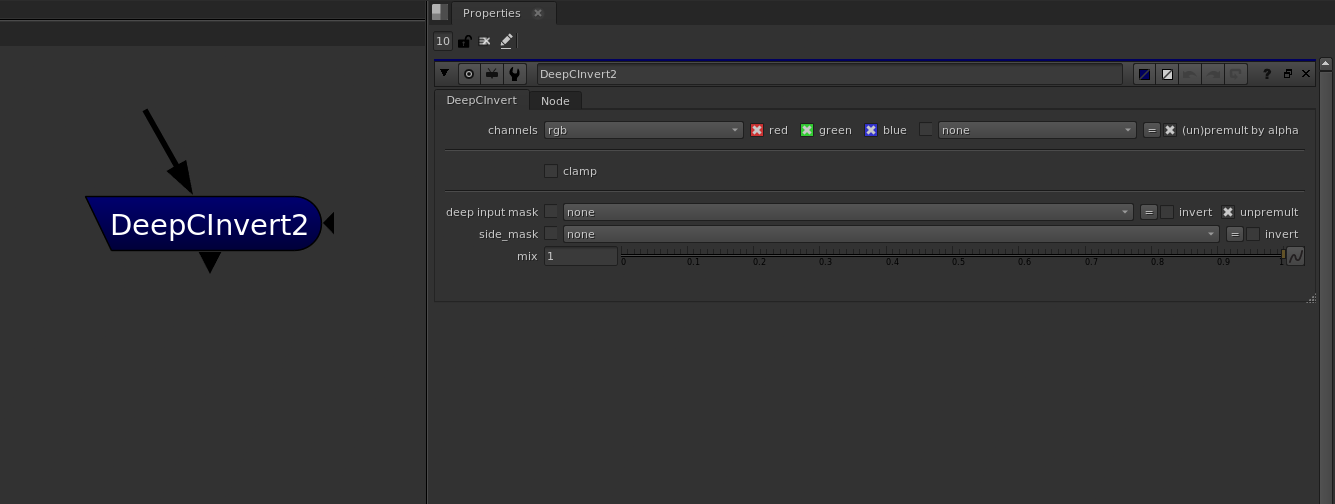
Task: Open the mix animation curve menu
Action: point(1295,256)
